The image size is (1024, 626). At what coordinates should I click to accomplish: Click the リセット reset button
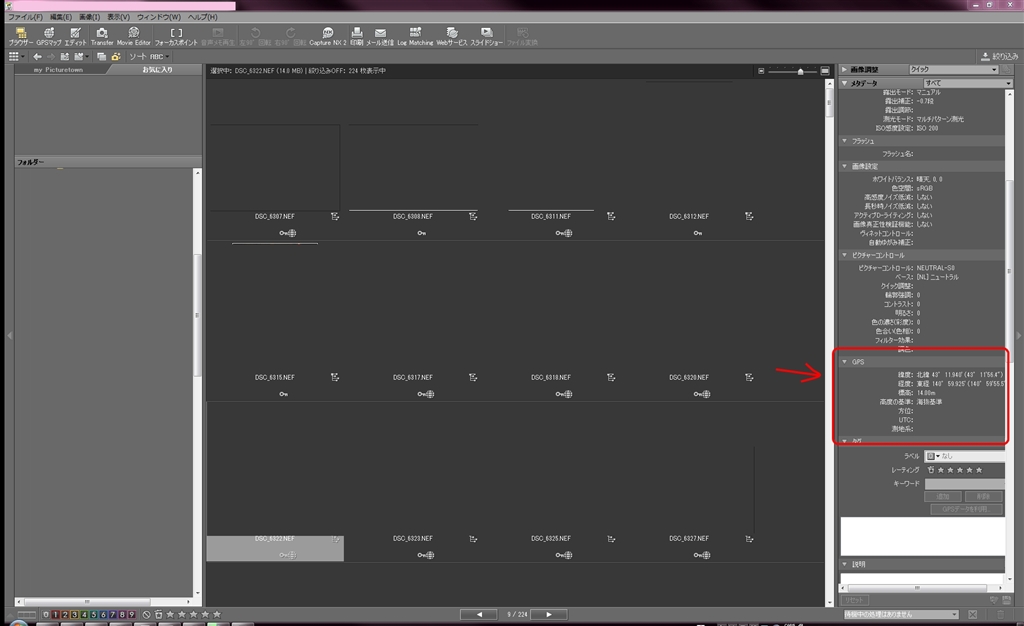click(854, 599)
